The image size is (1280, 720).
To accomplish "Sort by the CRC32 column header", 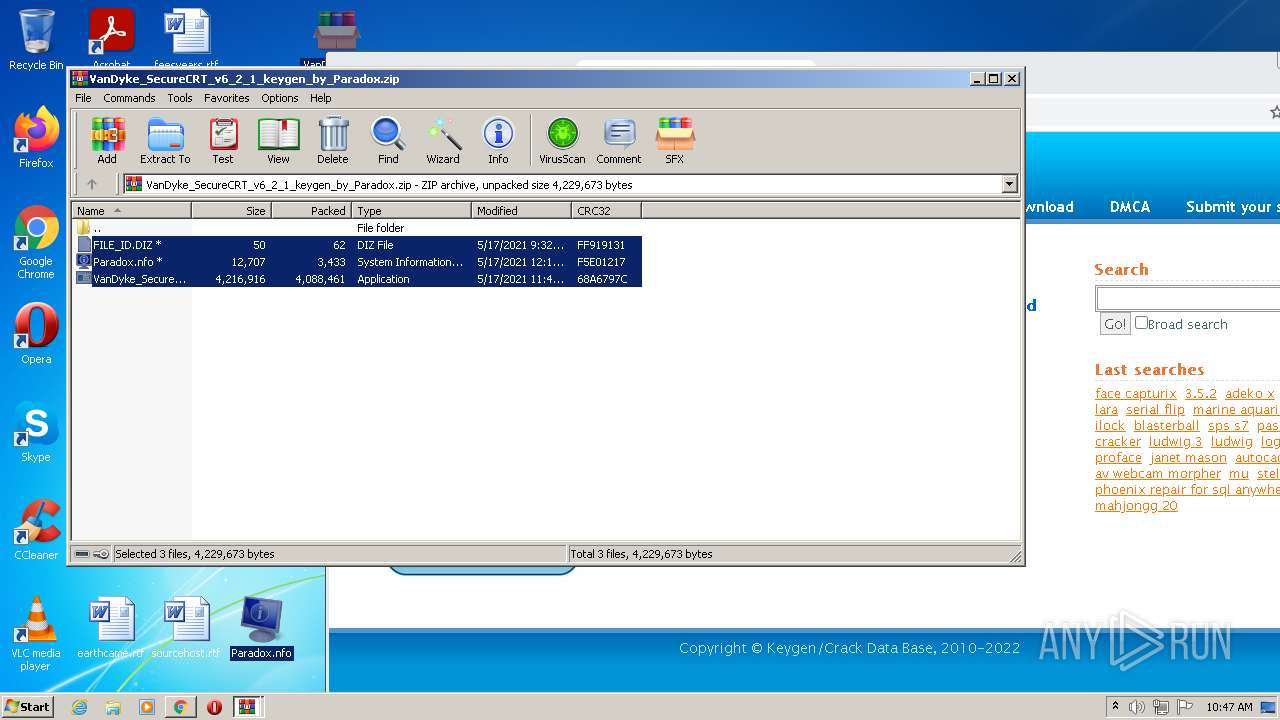I will [606, 211].
